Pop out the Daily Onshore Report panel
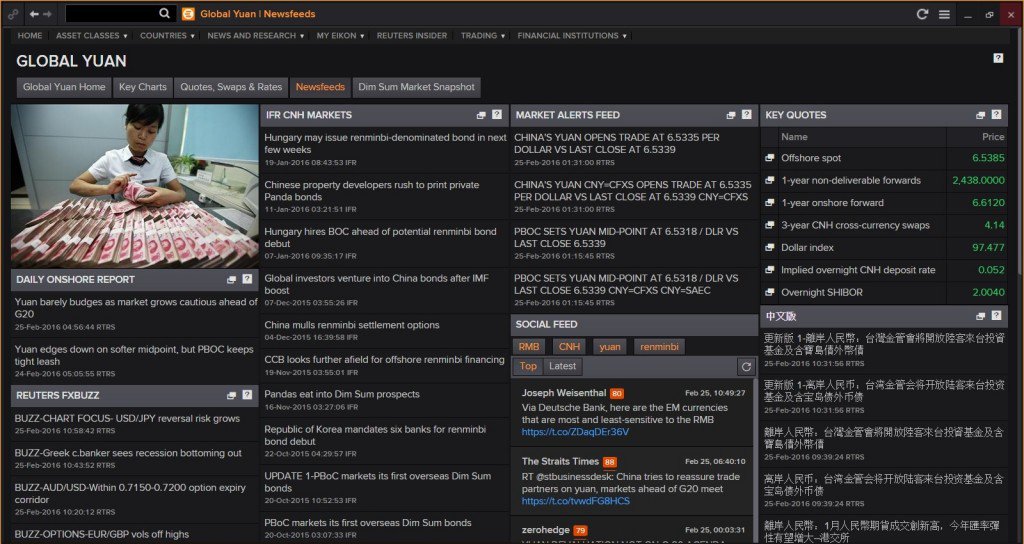Viewport: 1024px width, 544px height. pos(231,280)
